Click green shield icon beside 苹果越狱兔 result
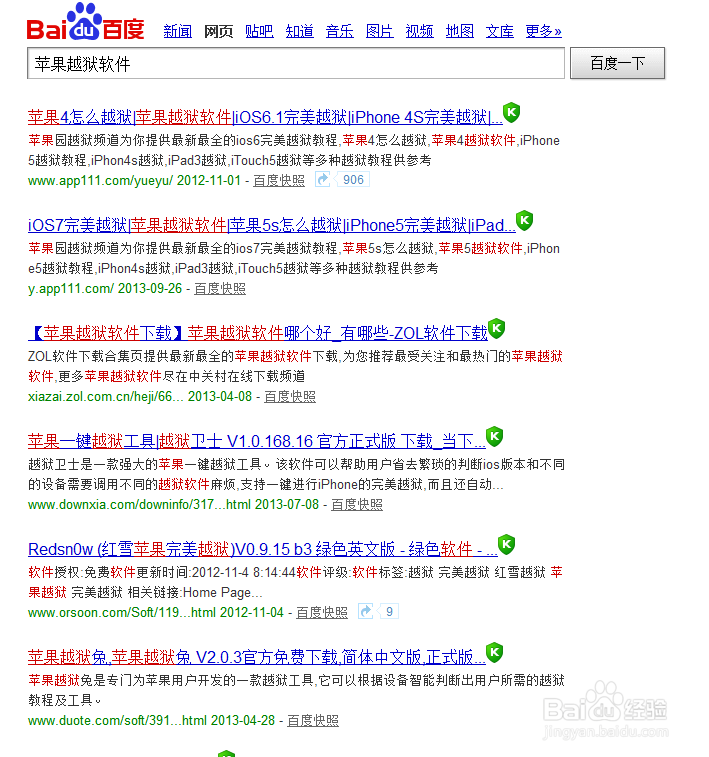Image resolution: width=709 pixels, height=757 pixels. click(x=494, y=653)
